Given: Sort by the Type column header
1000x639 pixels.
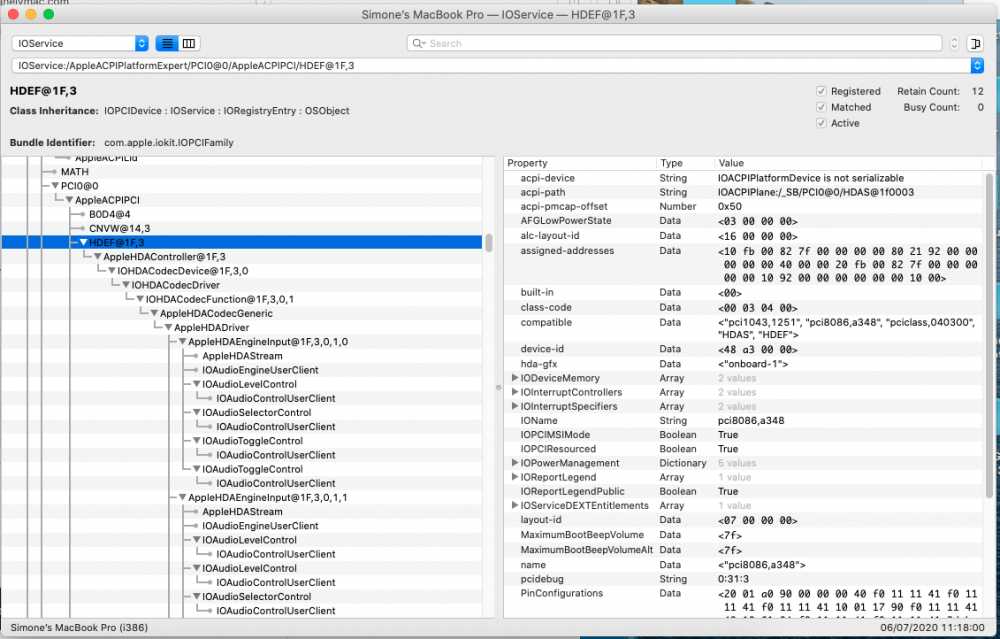Looking at the screenshot, I should coord(684,163).
